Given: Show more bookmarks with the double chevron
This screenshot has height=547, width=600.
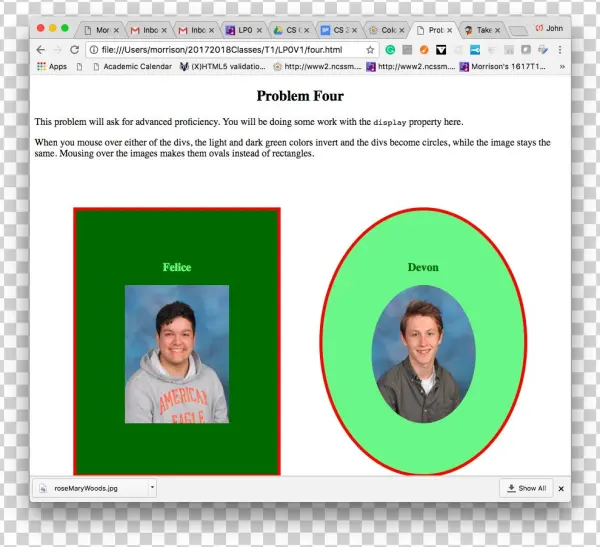Looking at the screenshot, I should pos(562,67).
